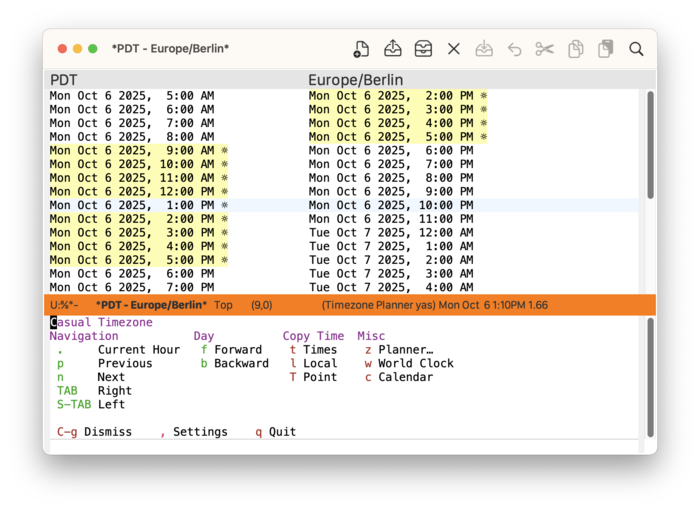This screenshot has width=700, height=511.
Task: Click the lower pane scrollbar thumb
Action: click(650, 378)
